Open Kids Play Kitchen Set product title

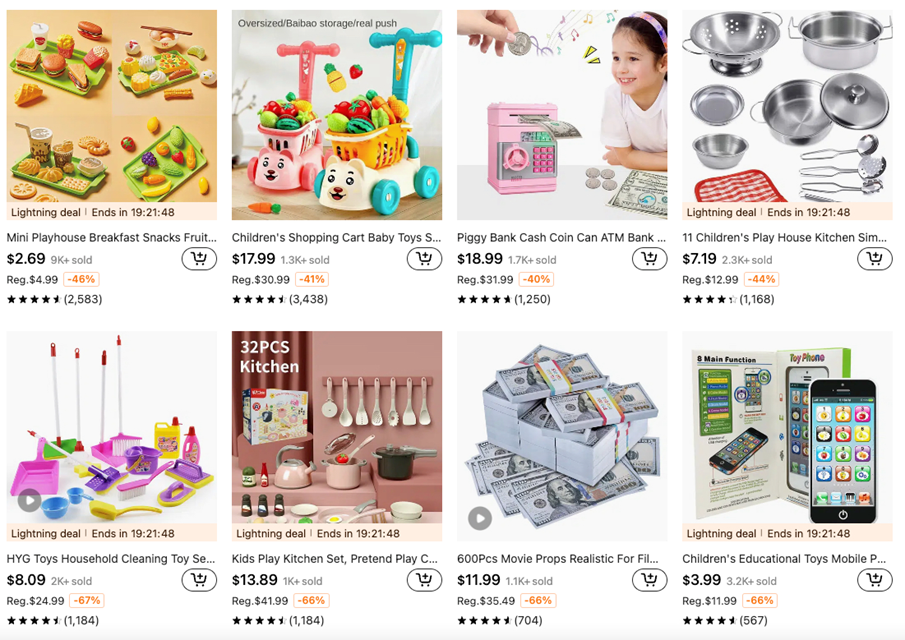(x=335, y=559)
